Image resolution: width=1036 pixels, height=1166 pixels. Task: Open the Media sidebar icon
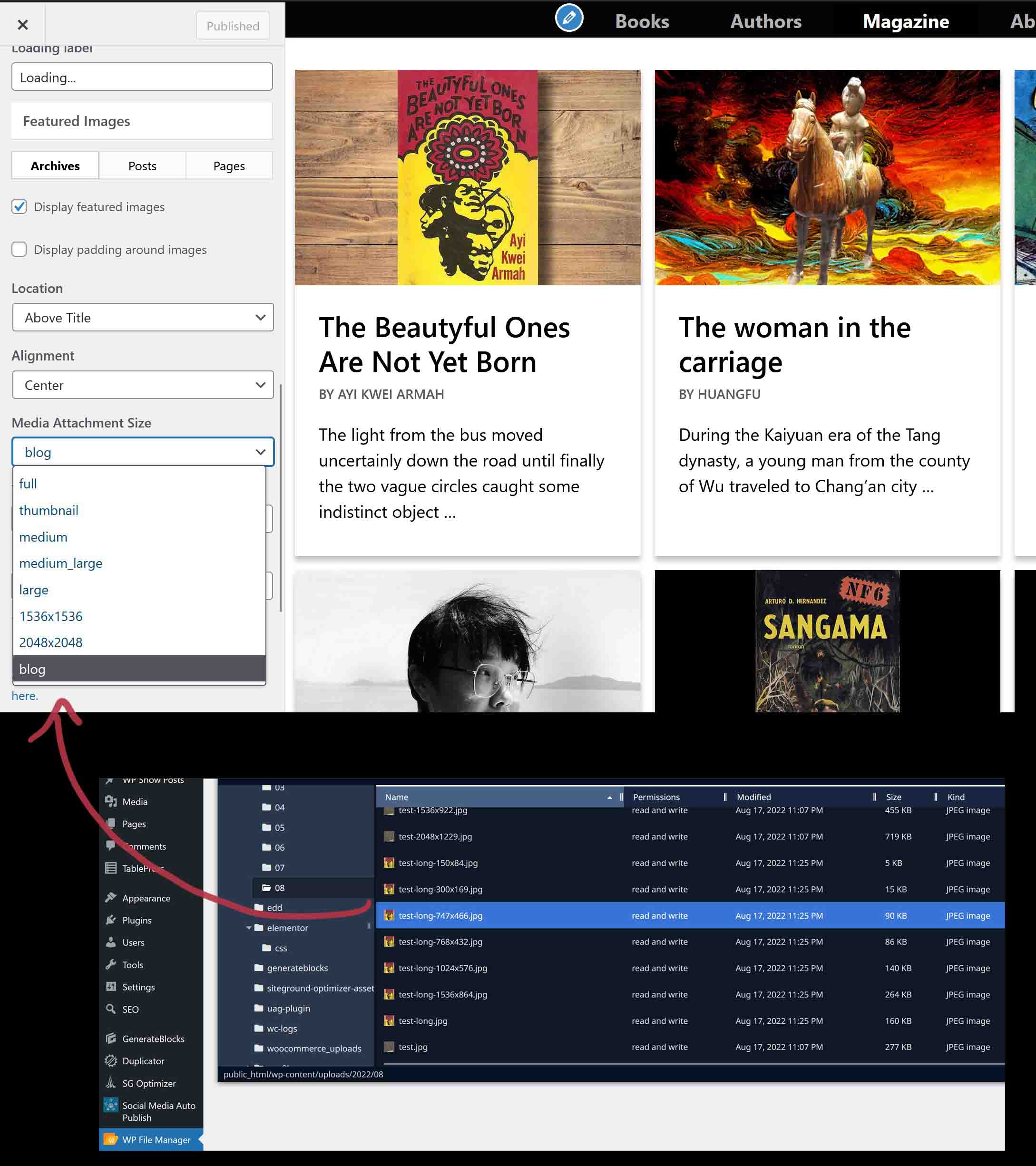coord(112,801)
